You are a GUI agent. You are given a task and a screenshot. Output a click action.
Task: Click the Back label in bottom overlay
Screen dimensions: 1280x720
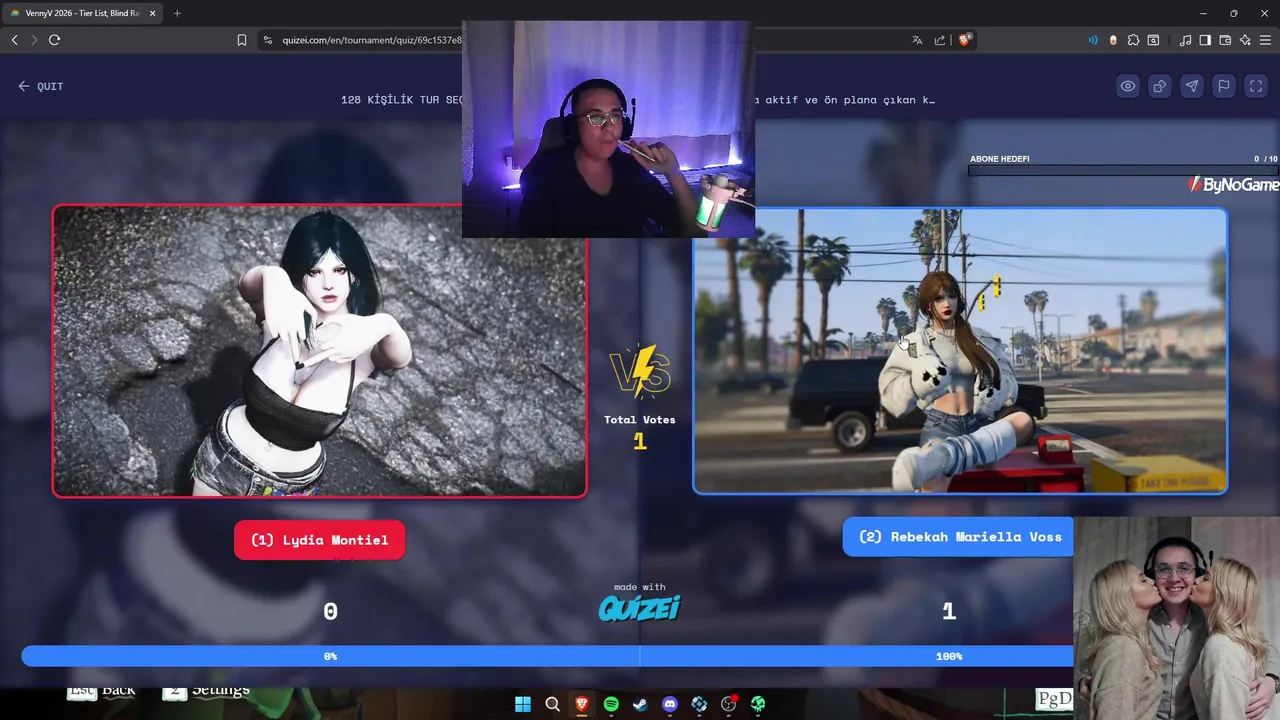point(118,690)
